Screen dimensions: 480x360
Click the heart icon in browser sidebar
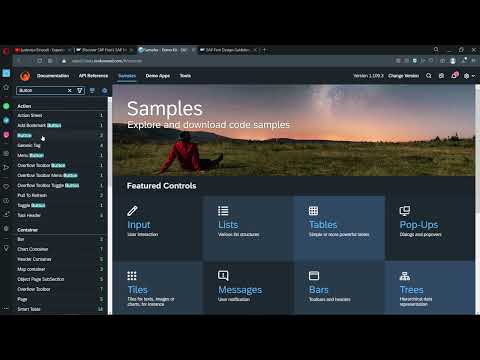6,187
